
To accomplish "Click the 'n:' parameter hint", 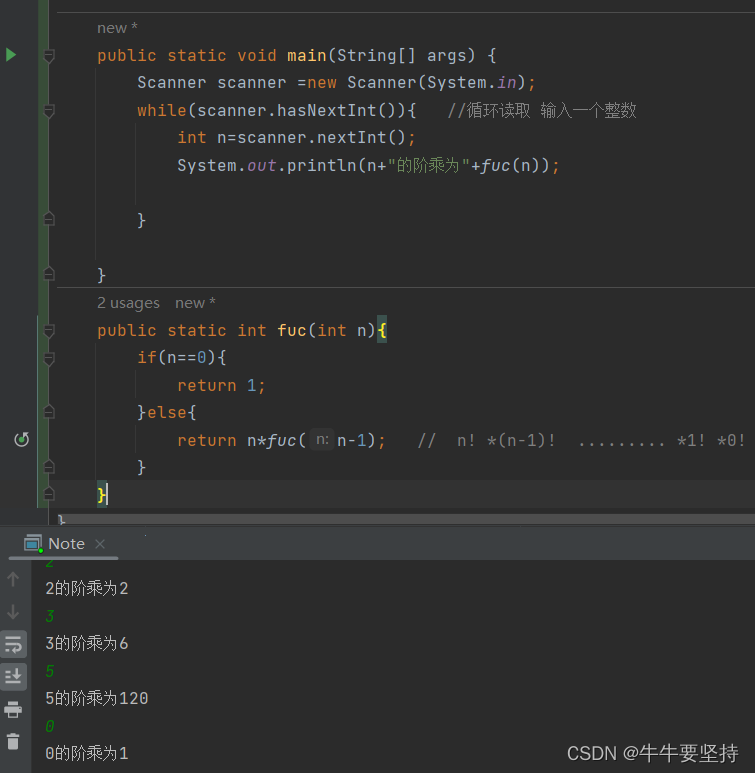I will (x=322, y=439).
